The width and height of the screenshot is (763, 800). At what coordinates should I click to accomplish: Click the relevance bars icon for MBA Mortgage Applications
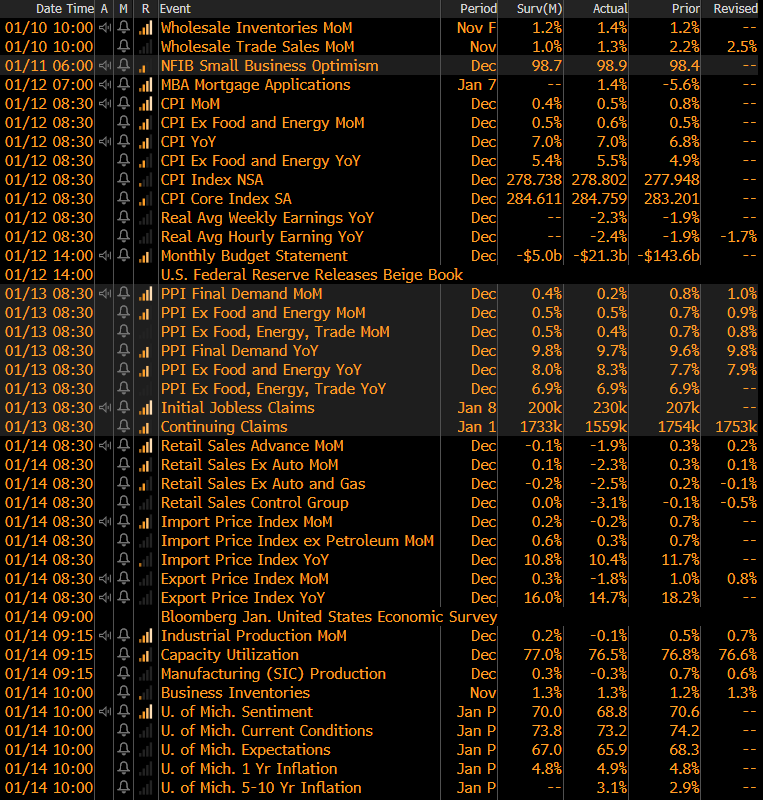(145, 85)
